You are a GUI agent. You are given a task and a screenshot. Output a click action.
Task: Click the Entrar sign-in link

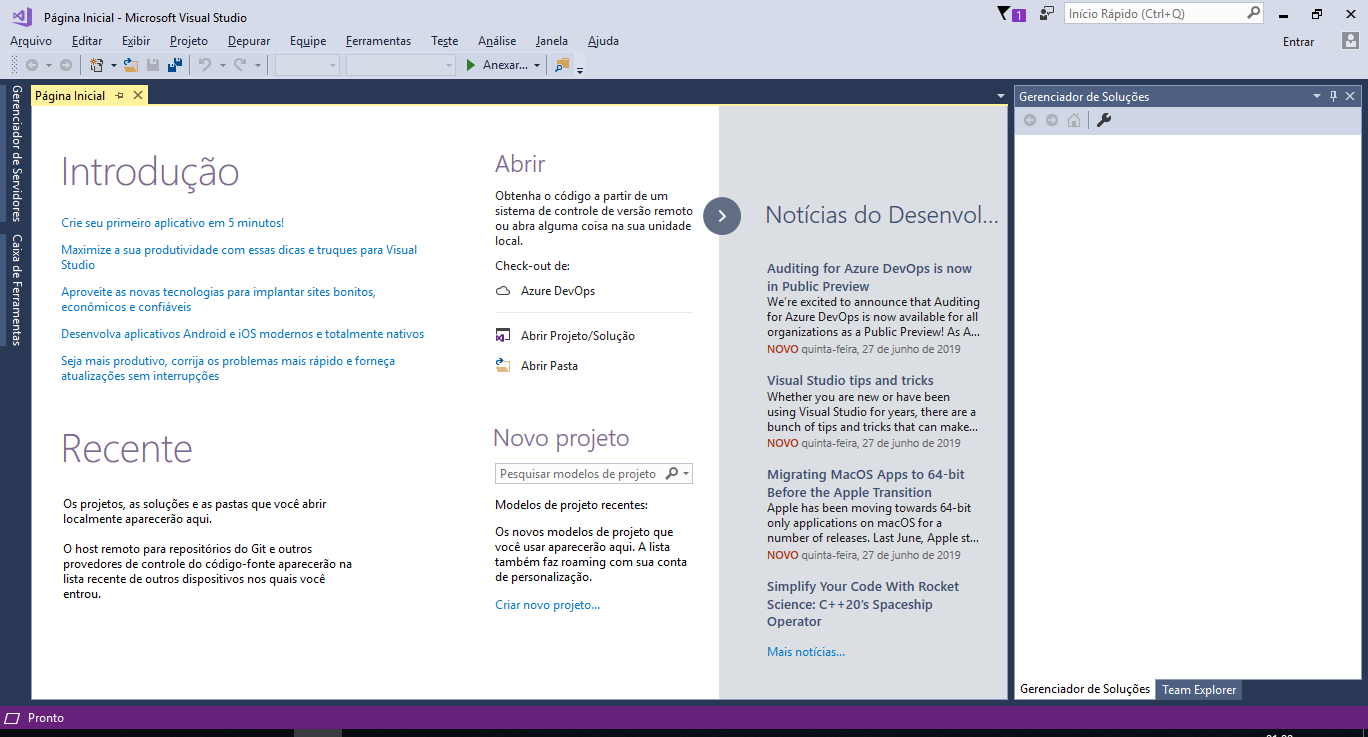point(1298,41)
